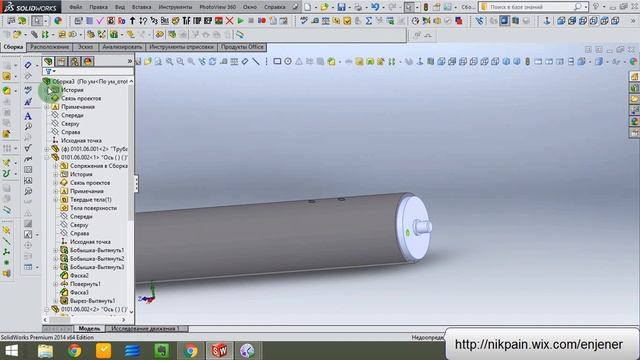Open the tree filter funnel dropdown

point(50,71)
